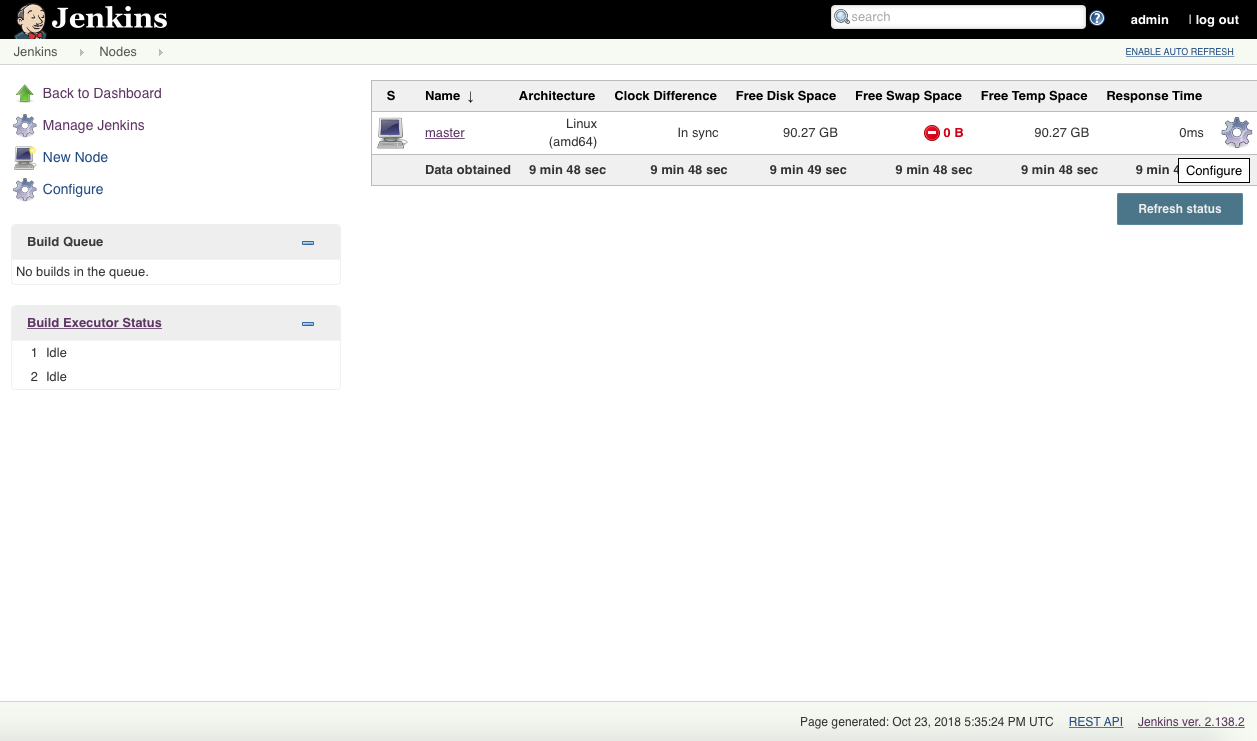
Task: Click the 'Data obtained' row label
Action: pos(468,170)
